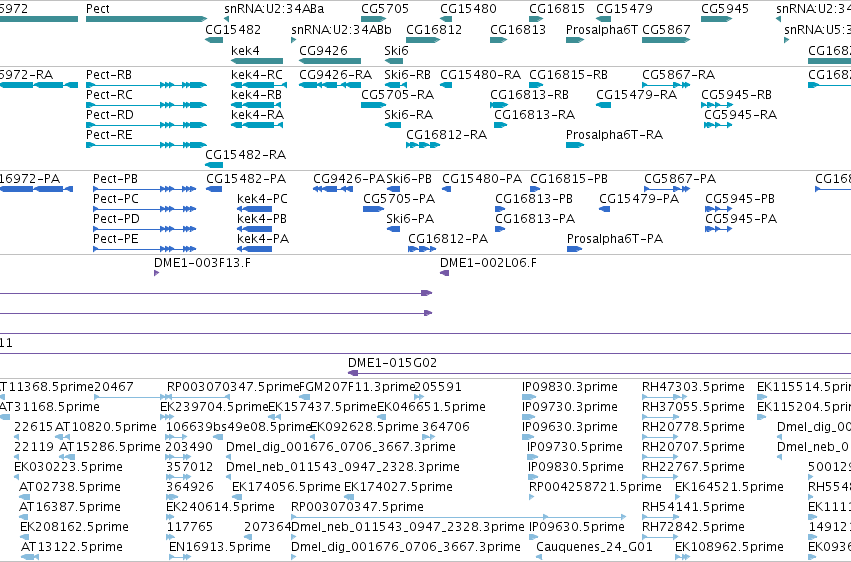
Task: Click transcript CG5705-RA
Action: (x=397, y=94)
